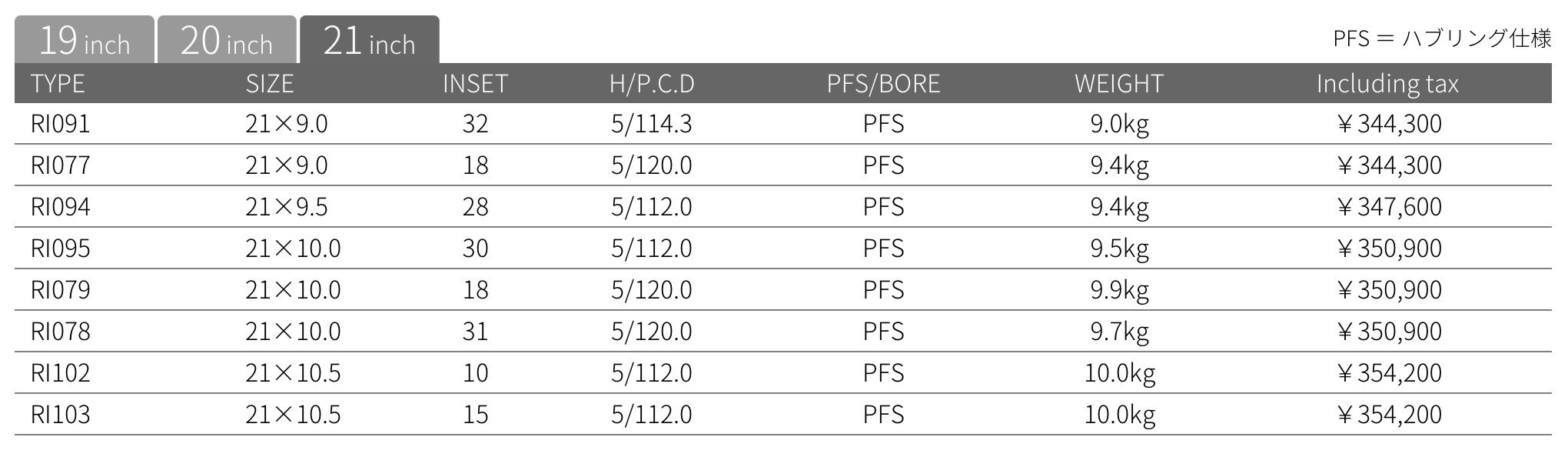
Task: Switch to the 19 inch tab
Action: (85, 40)
